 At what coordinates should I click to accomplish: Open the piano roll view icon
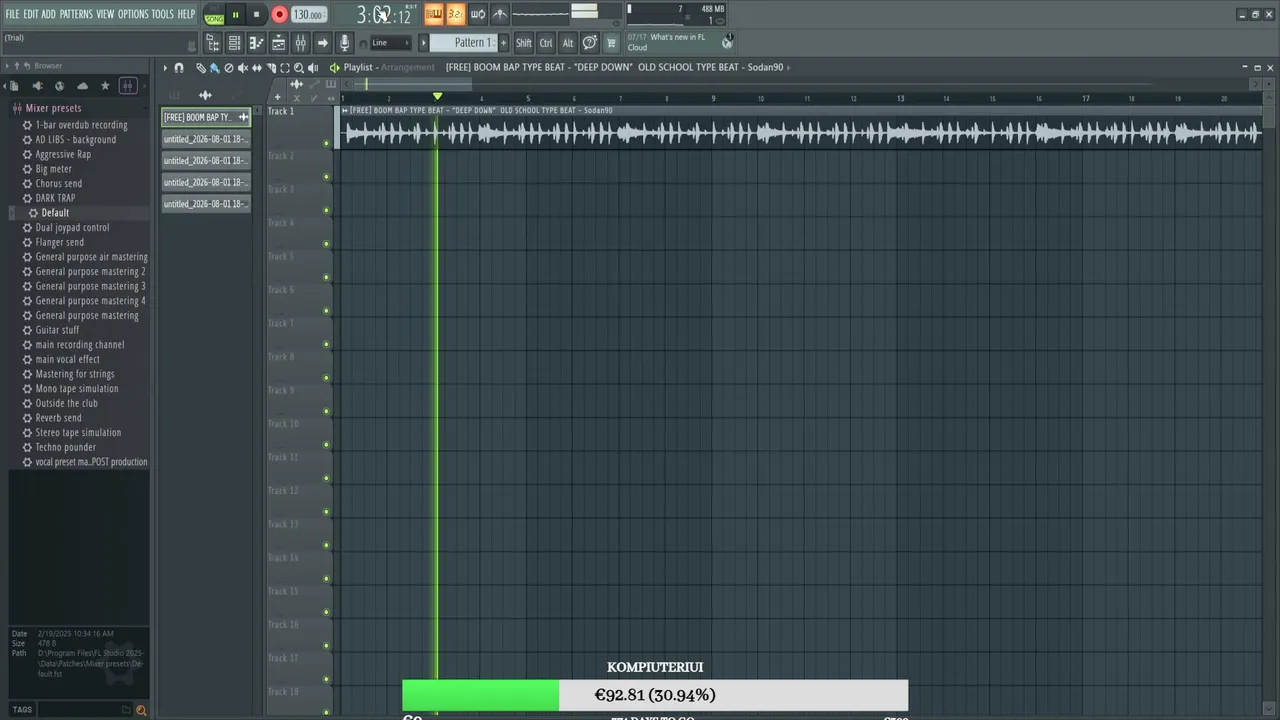pyautogui.click(x=256, y=43)
